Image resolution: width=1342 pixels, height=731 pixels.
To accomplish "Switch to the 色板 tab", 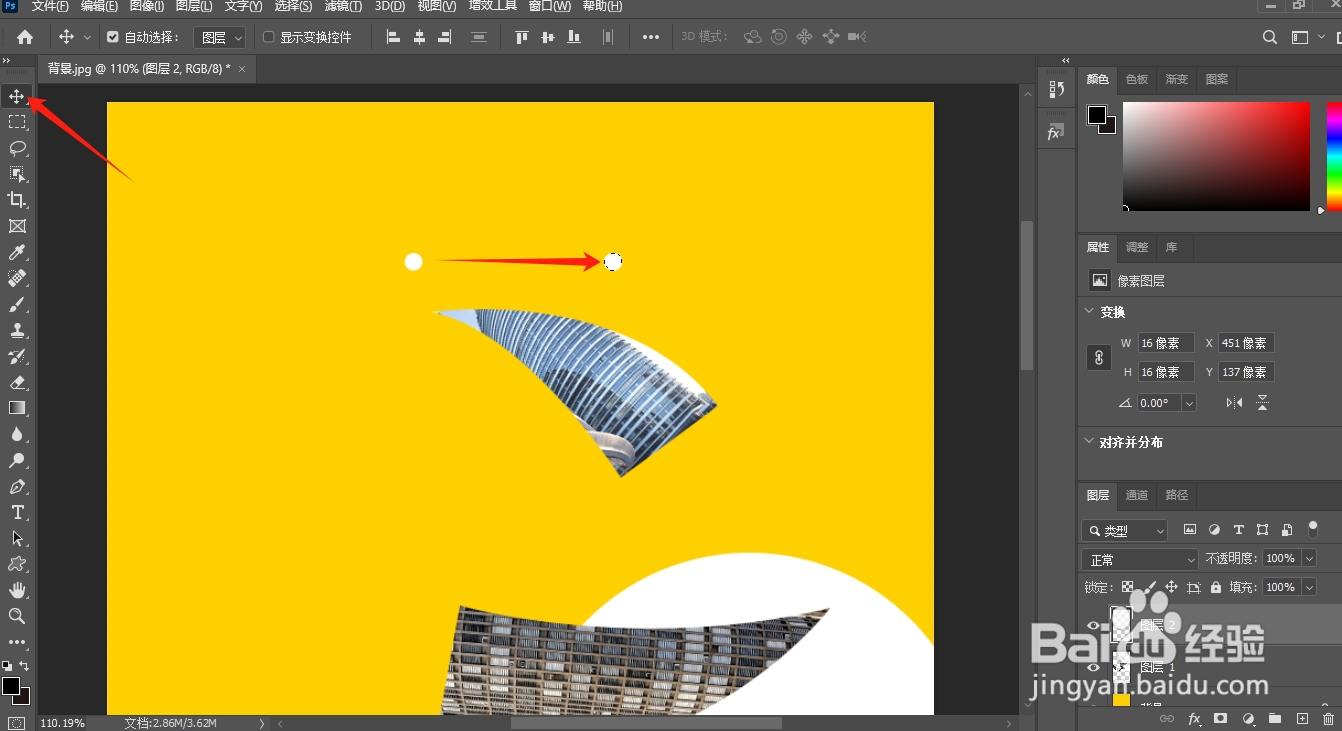I will coord(1137,79).
